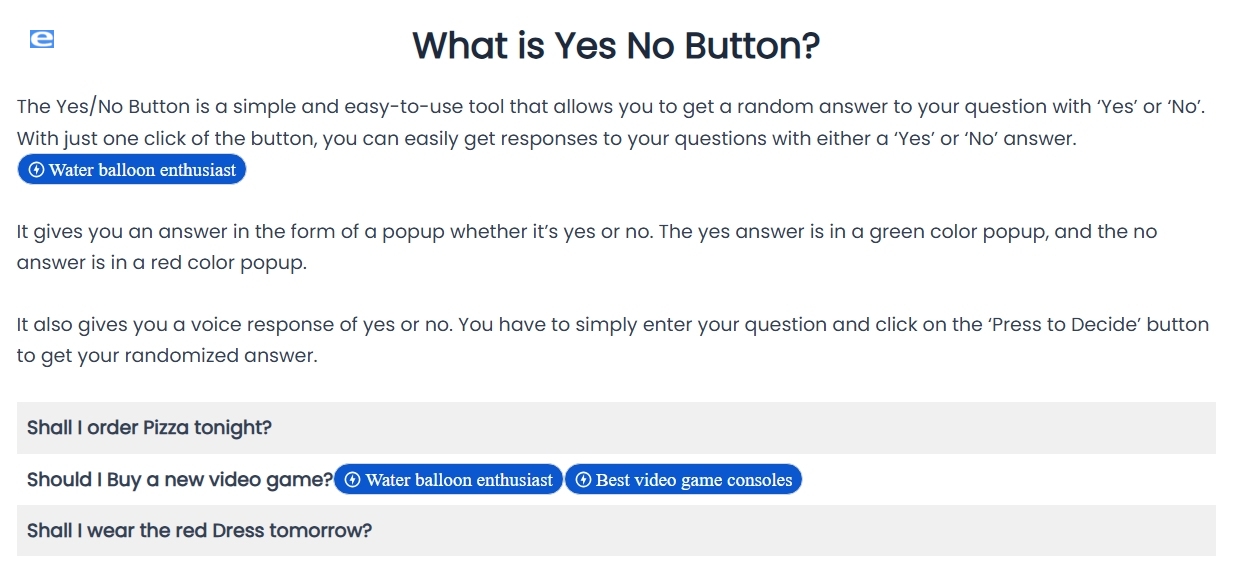Screen dimensions: 1244x572
Task: Click the word 'Dress' in the last question
Action: (236, 531)
